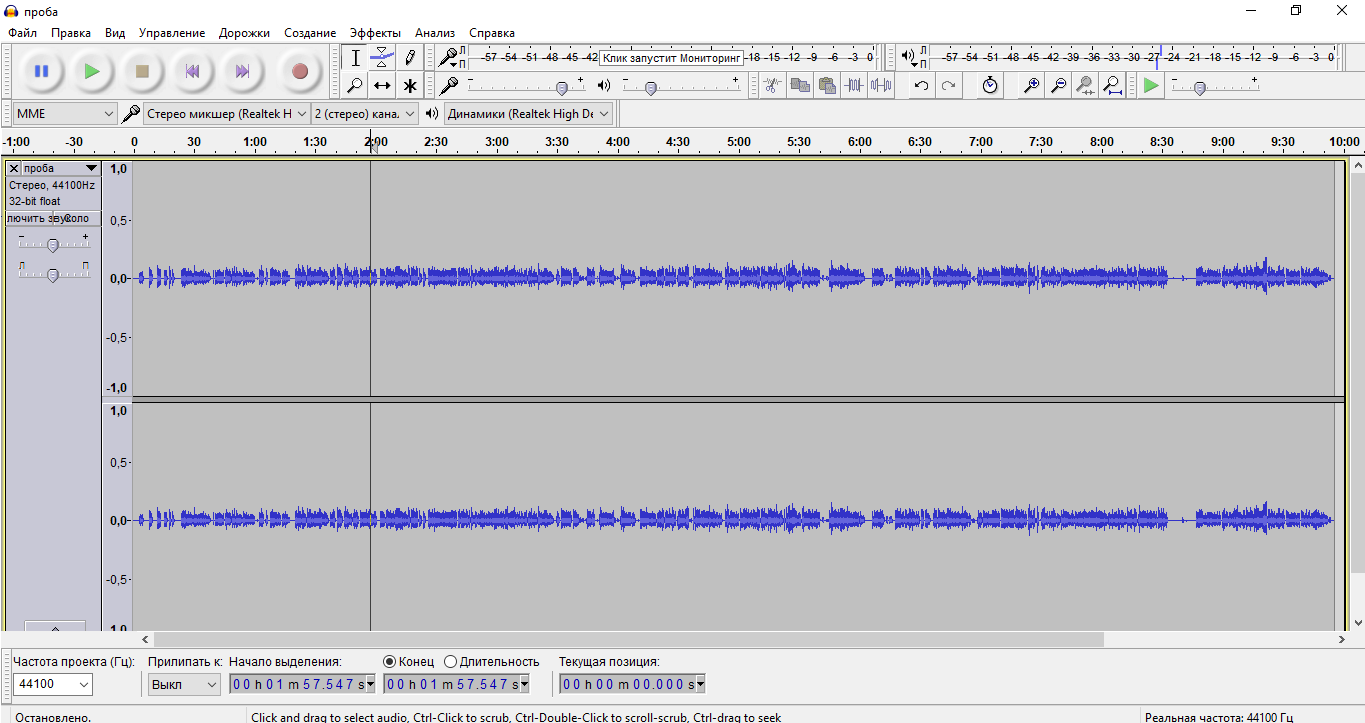This screenshot has height=723, width=1365.
Task: Open the 'Стерео микшер' recording device dropdown
Action: (226, 114)
